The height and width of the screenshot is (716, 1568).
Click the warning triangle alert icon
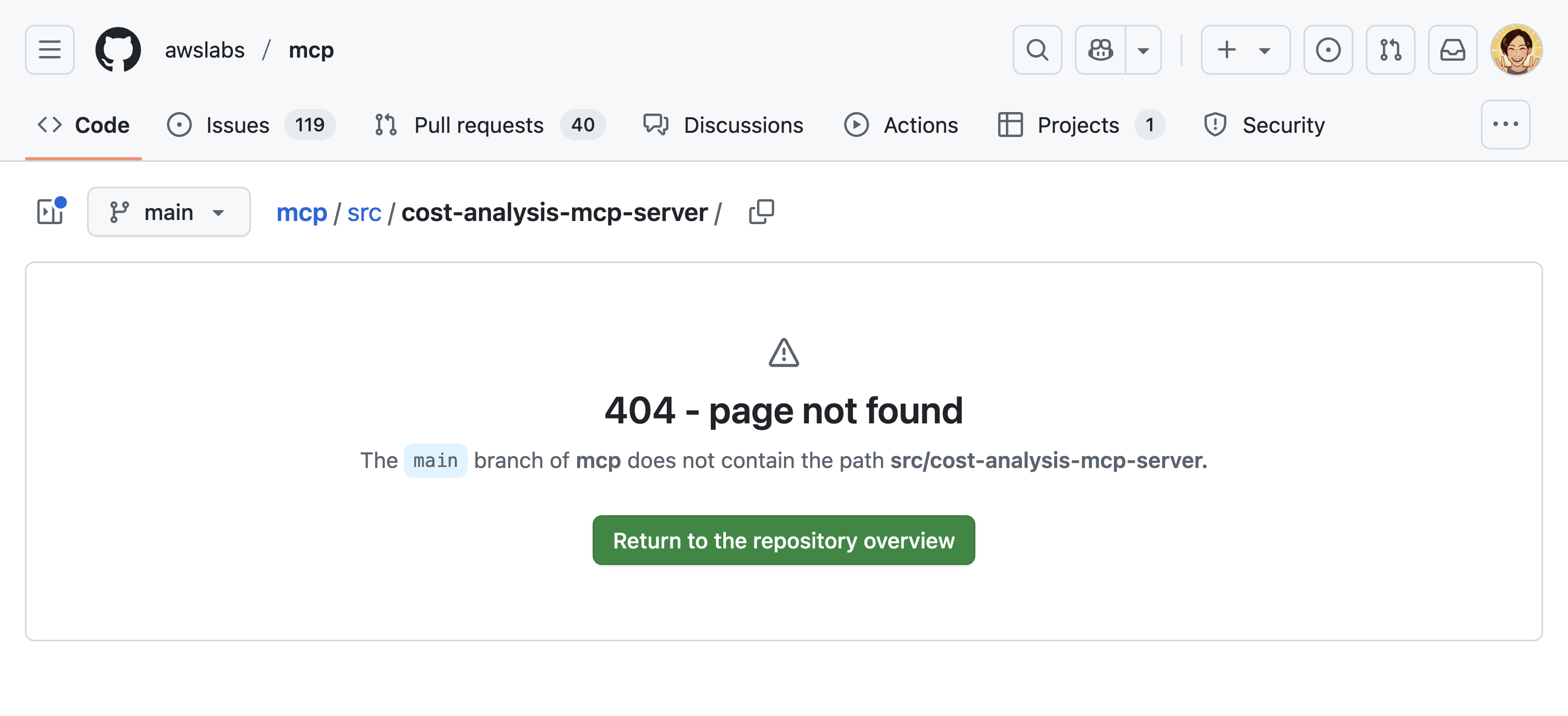[783, 352]
